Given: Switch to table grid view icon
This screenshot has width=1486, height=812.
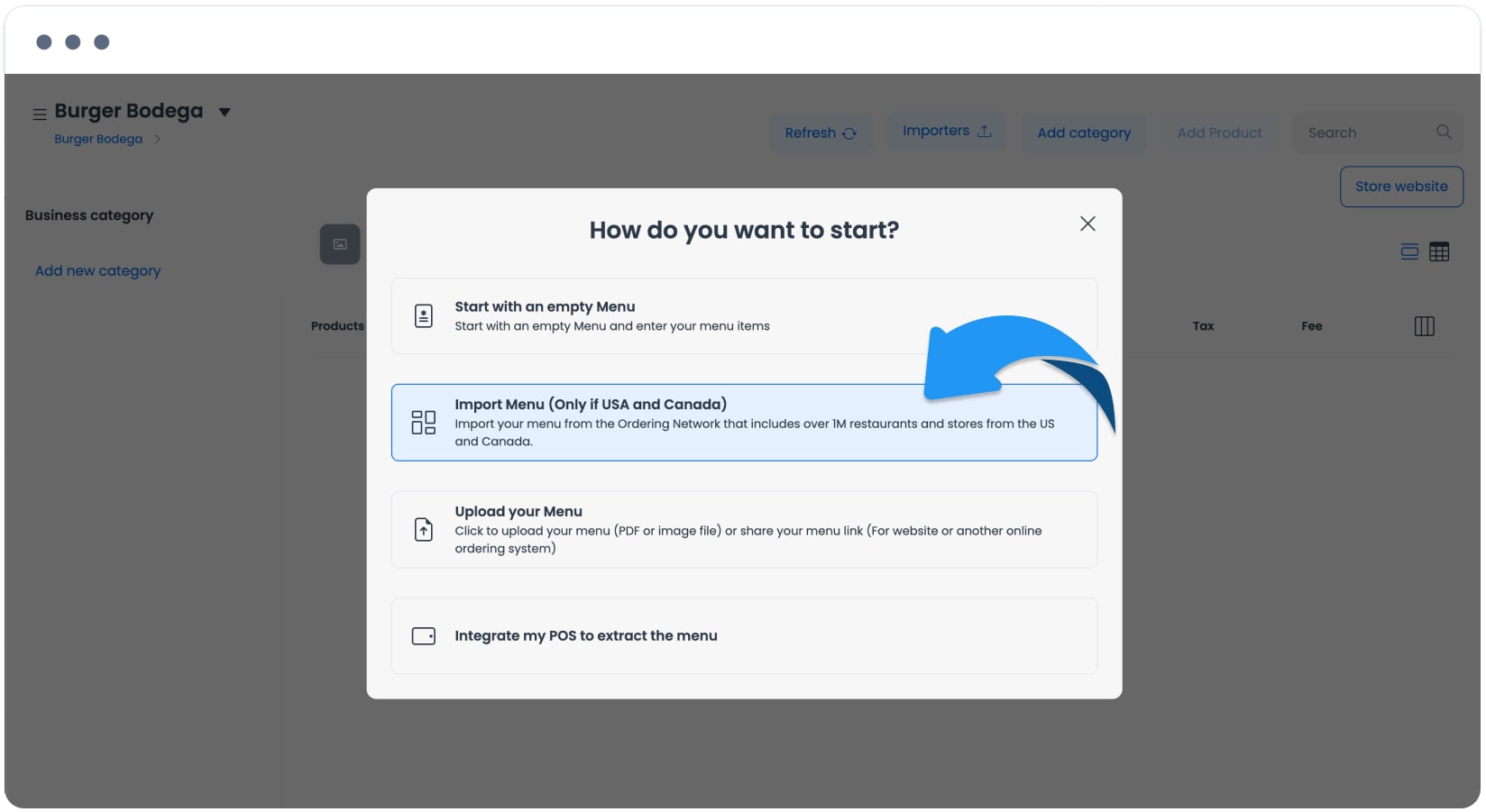Looking at the screenshot, I should tap(1439, 251).
